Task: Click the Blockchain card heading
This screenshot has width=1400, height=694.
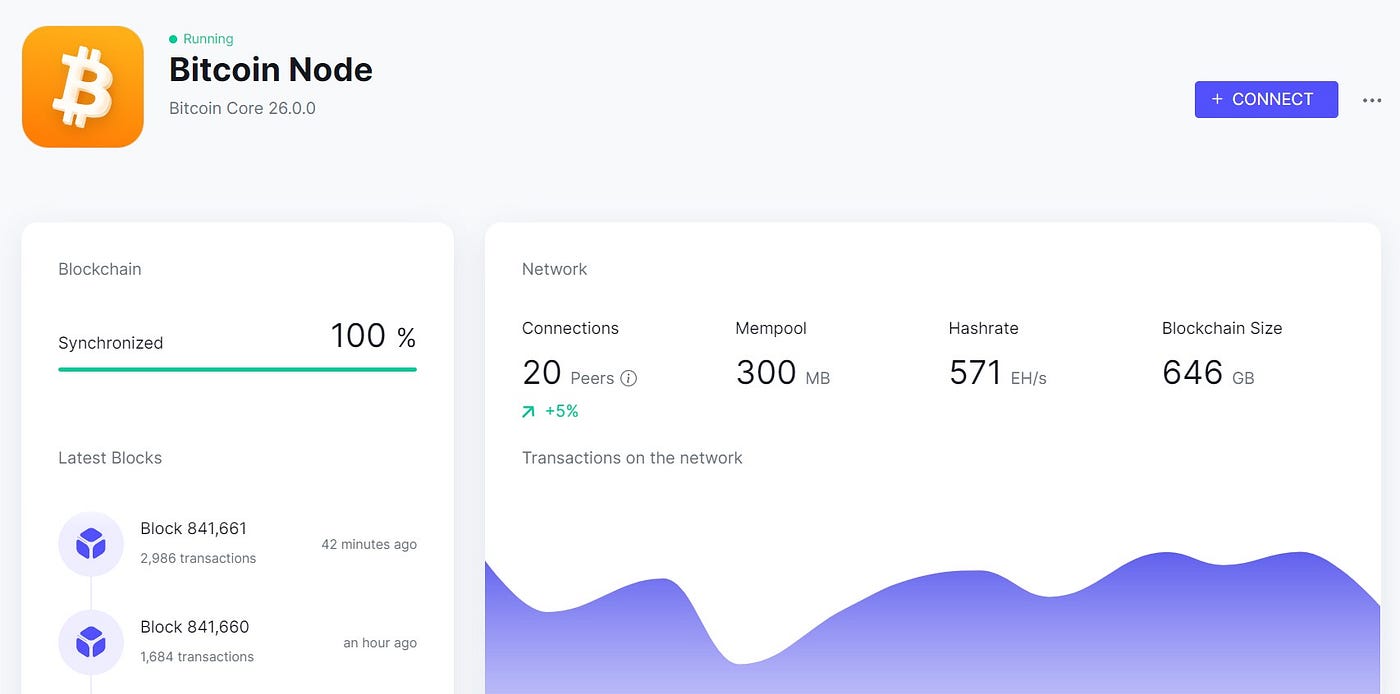Action: [100, 269]
